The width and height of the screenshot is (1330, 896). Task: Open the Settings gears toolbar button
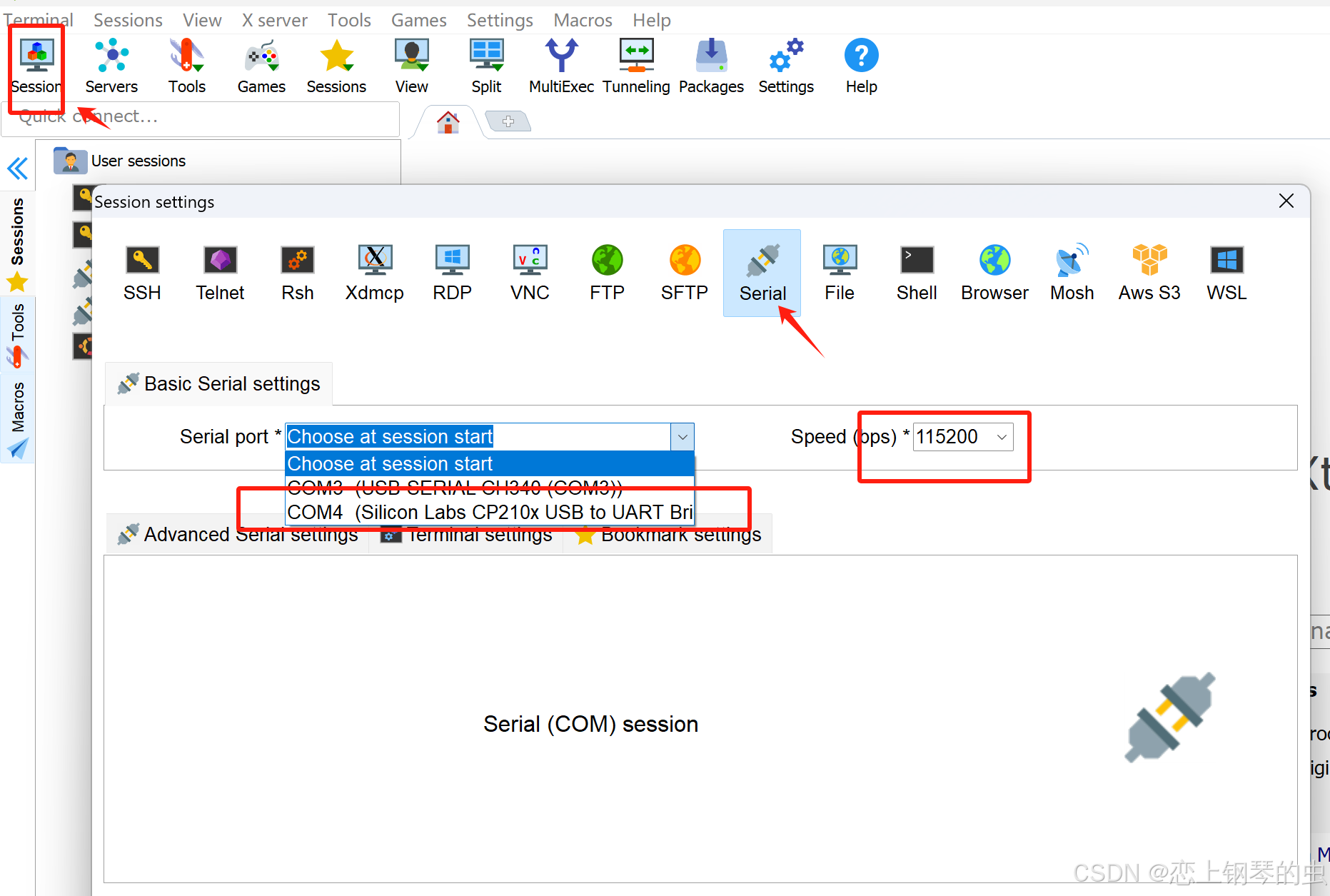click(x=786, y=66)
